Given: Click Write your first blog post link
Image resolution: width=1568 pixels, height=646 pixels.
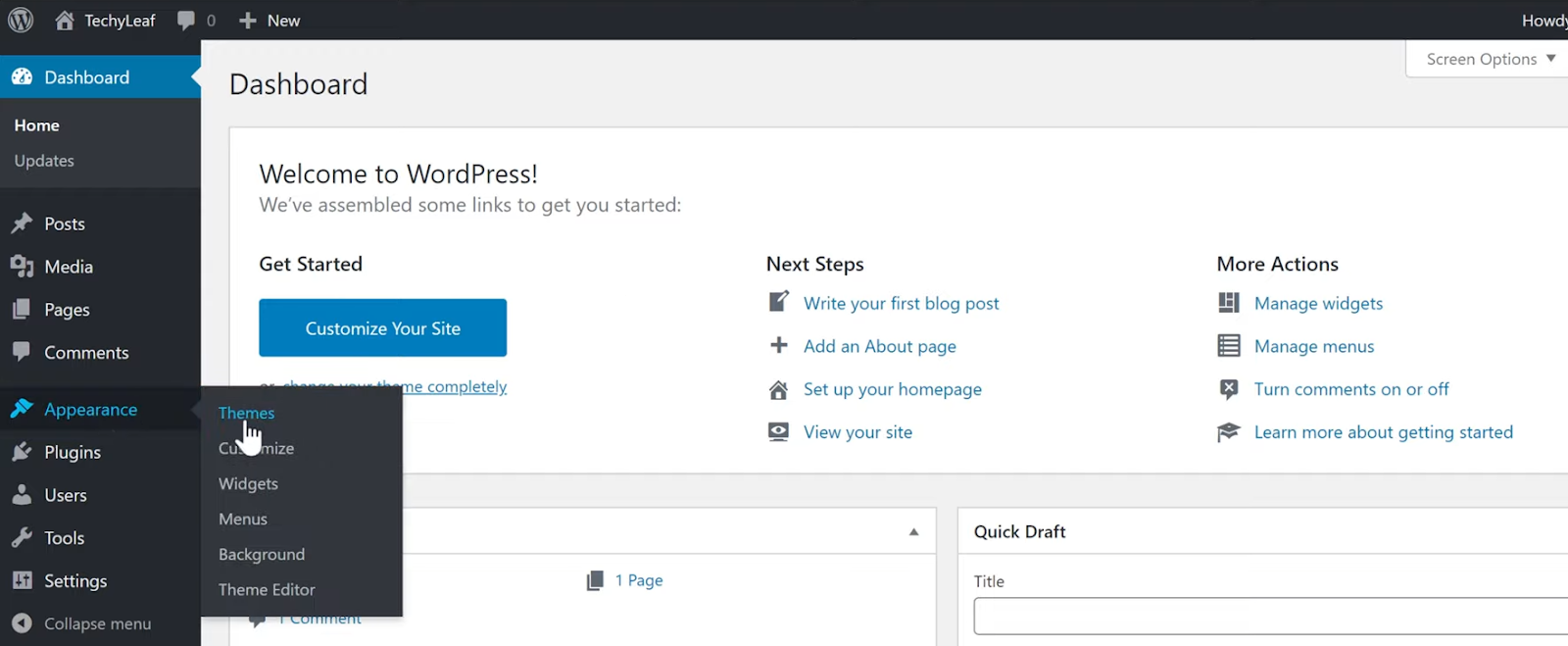Looking at the screenshot, I should pyautogui.click(x=901, y=303).
